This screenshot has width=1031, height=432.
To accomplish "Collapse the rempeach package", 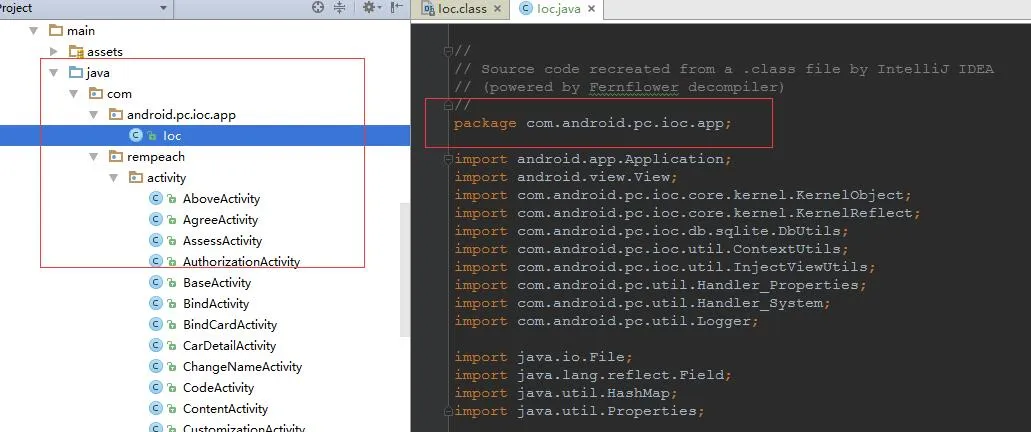I will click(93, 157).
